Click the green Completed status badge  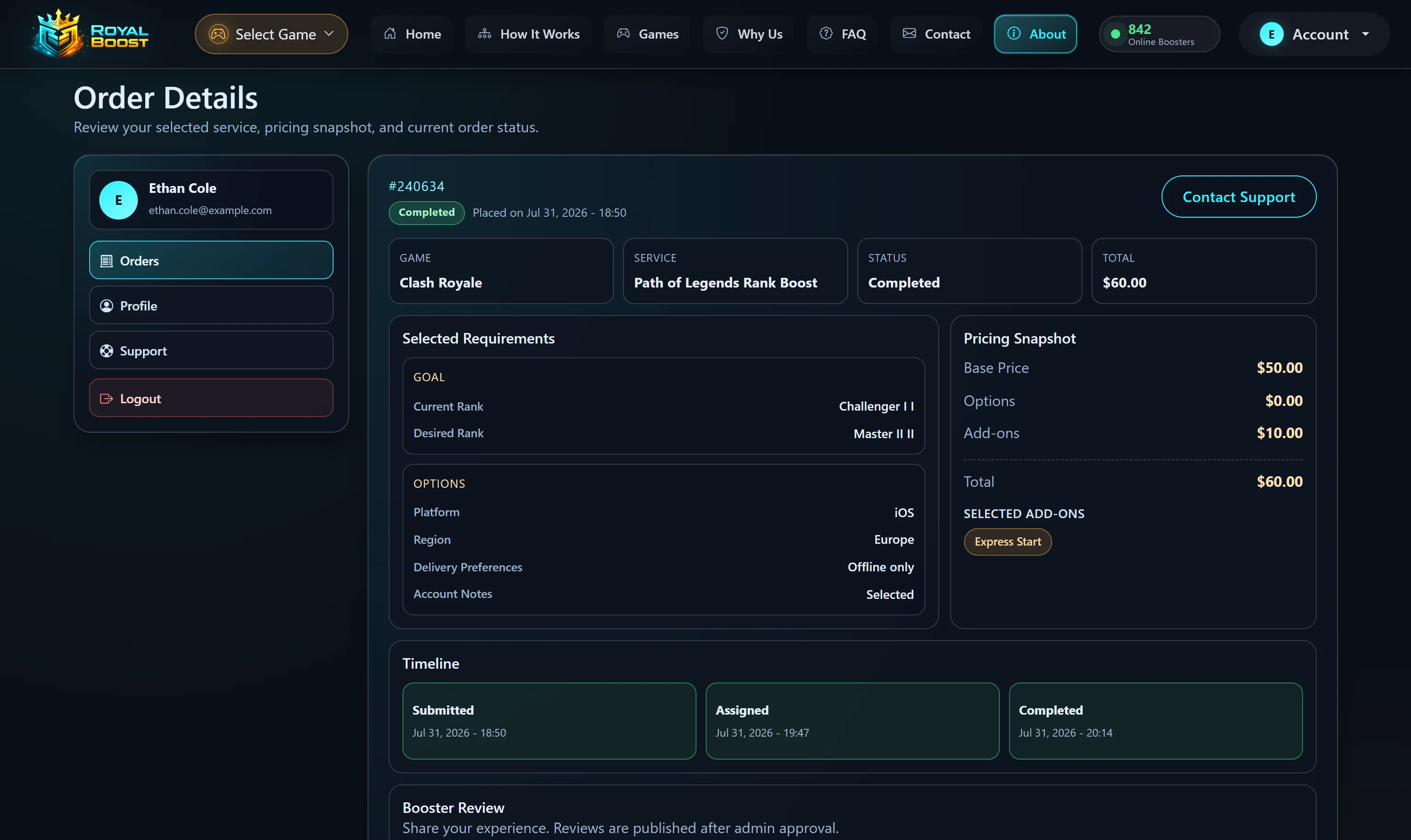tap(427, 213)
